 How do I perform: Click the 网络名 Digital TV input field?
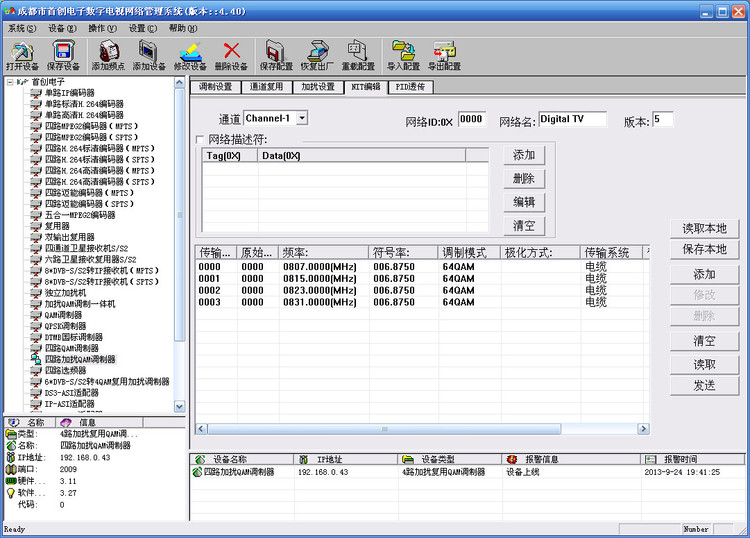click(x=572, y=119)
